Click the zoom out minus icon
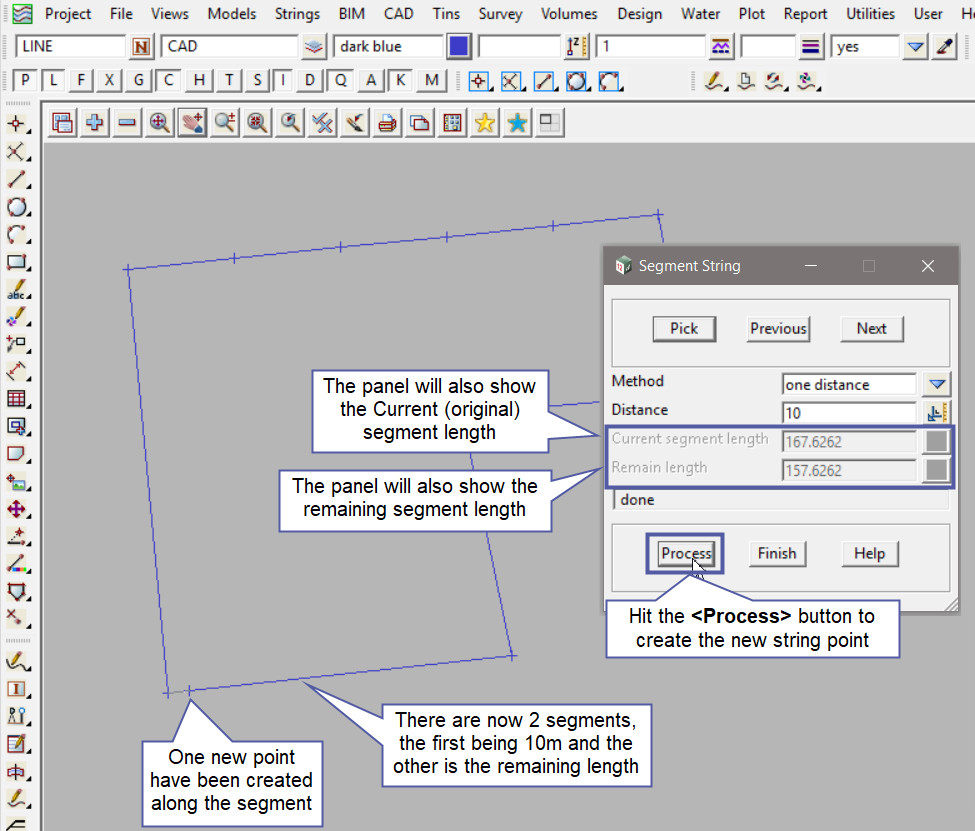 127,123
